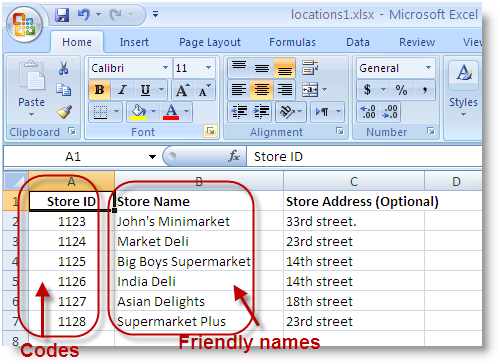Click Merge and Center
This screenshot has width=500, height=364.
310,90
